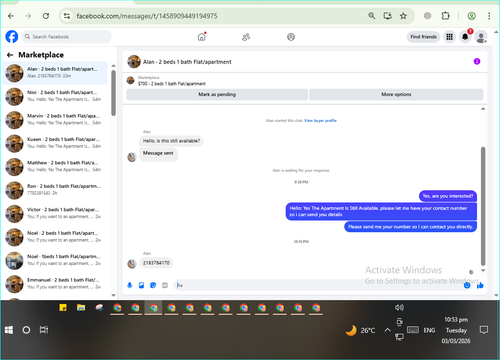Click the 'Yes, are you interested?' message
Image resolution: width=500 pixels, height=360 pixels.
pyautogui.click(x=448, y=196)
